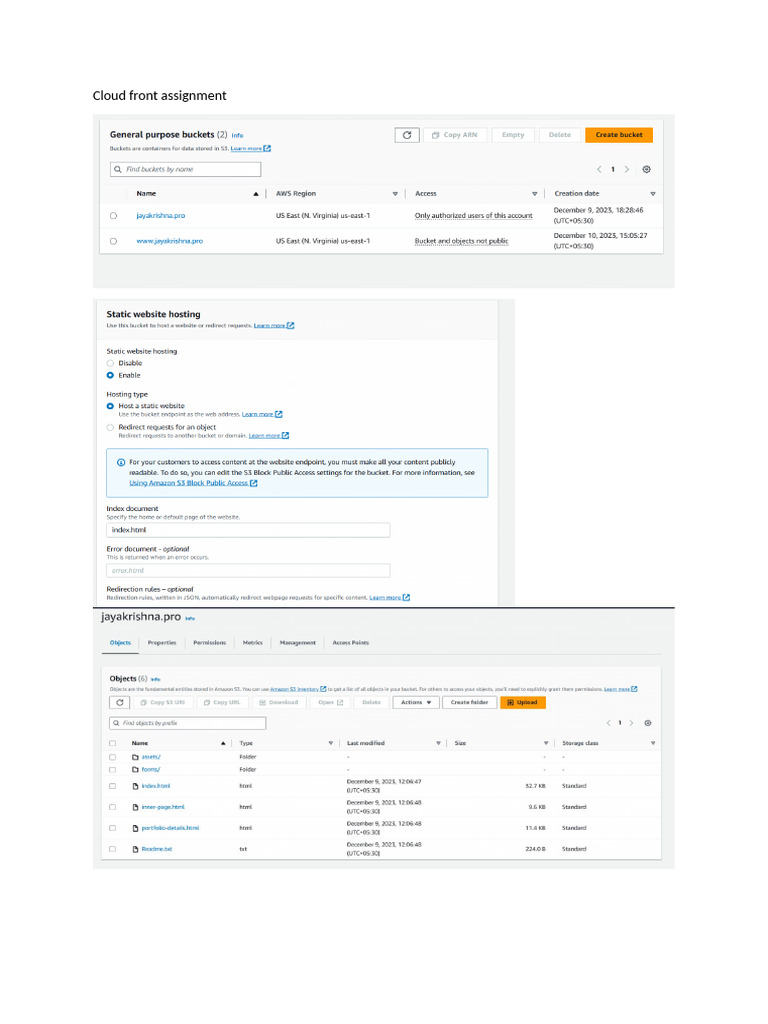Switch to the Objects tab
Screen dimensions: 768x1024
120,643
